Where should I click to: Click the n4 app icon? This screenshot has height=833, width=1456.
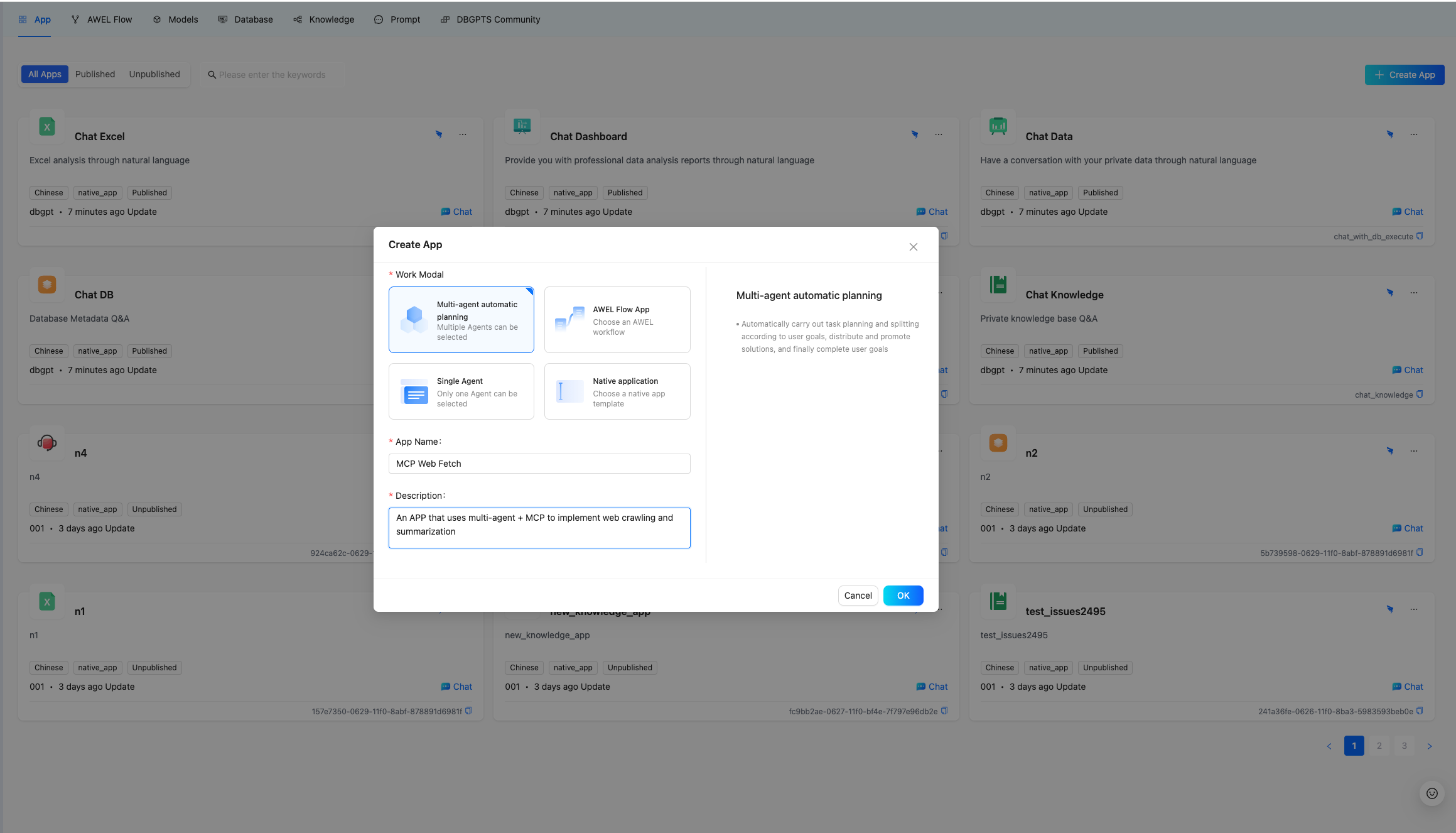46,443
